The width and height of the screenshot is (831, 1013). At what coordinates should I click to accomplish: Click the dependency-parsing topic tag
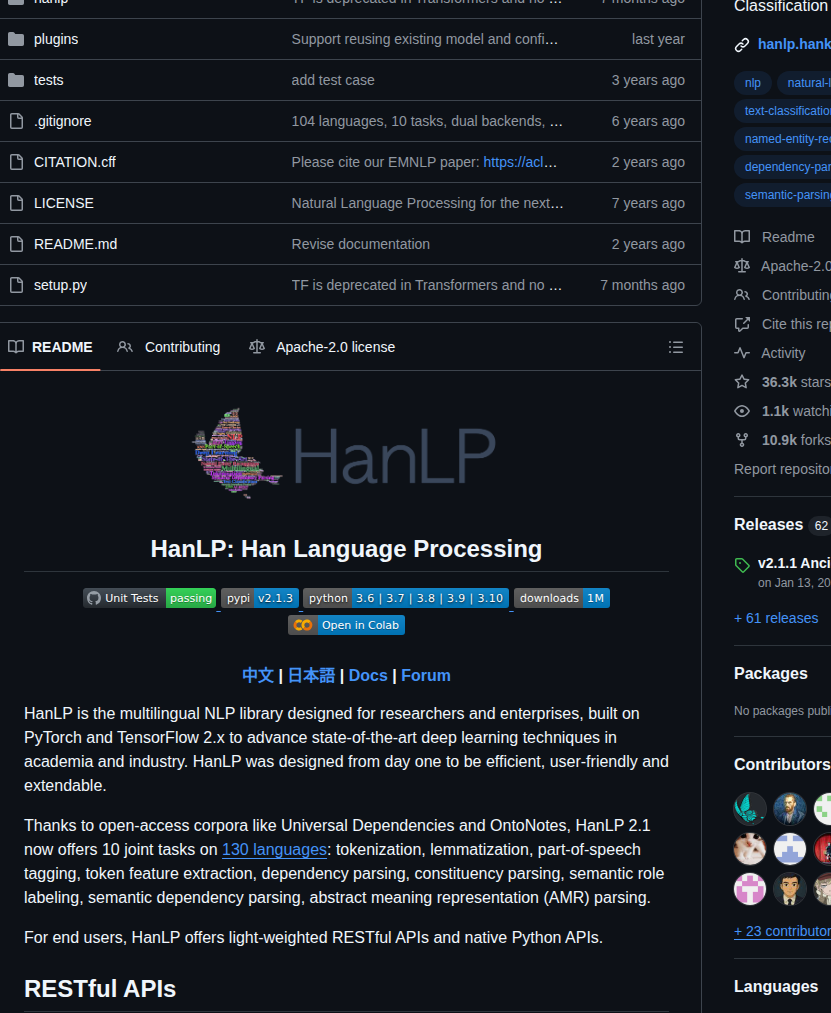783,167
